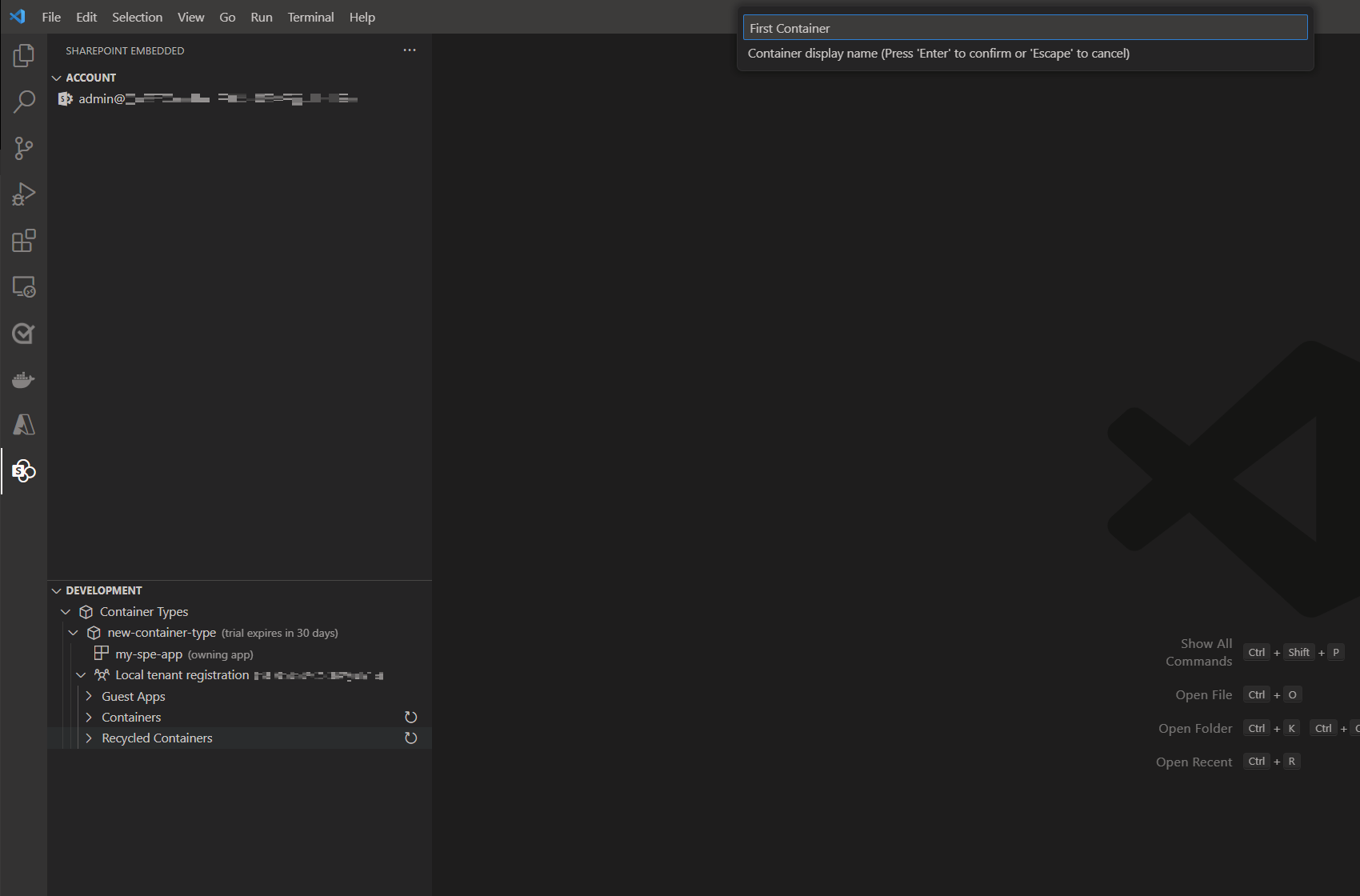Screen dimensions: 1360x896
Task: Open the Azure view icon
Action: click(24, 425)
